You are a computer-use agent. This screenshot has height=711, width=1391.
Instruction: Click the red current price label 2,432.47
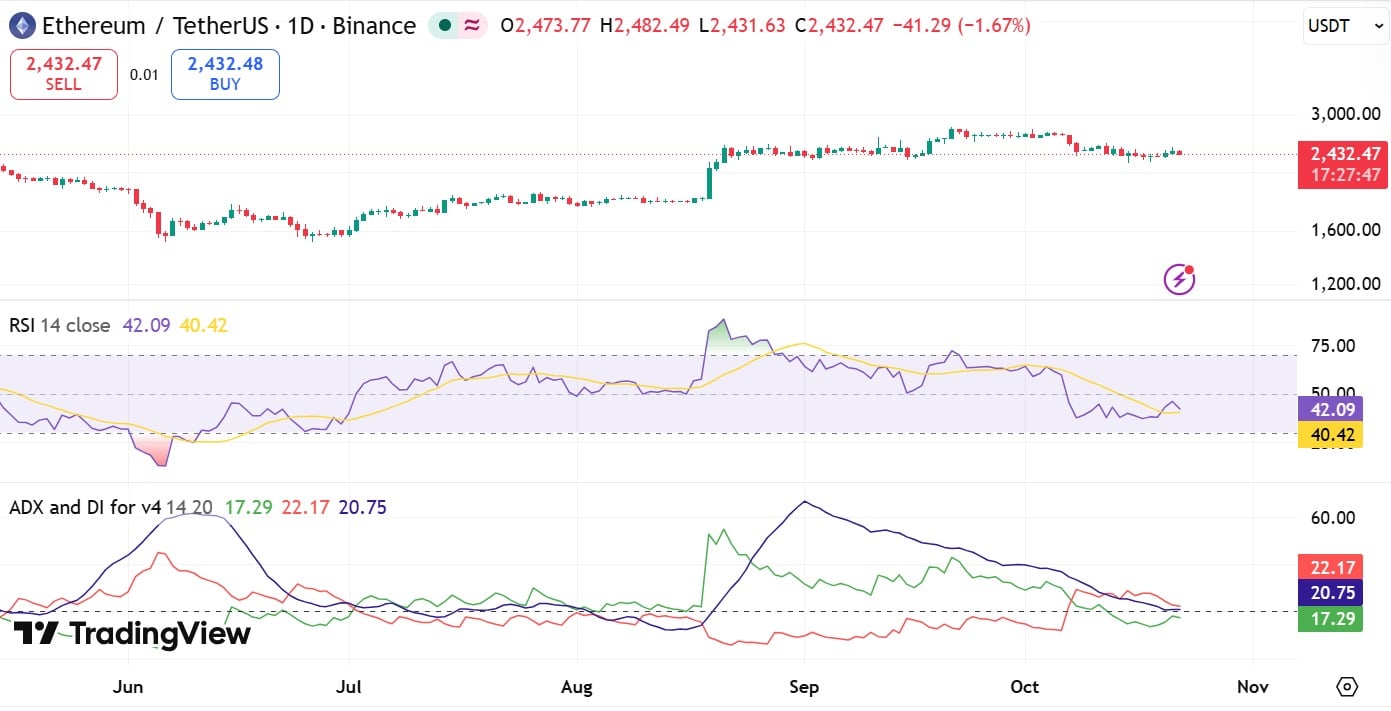[1342, 154]
